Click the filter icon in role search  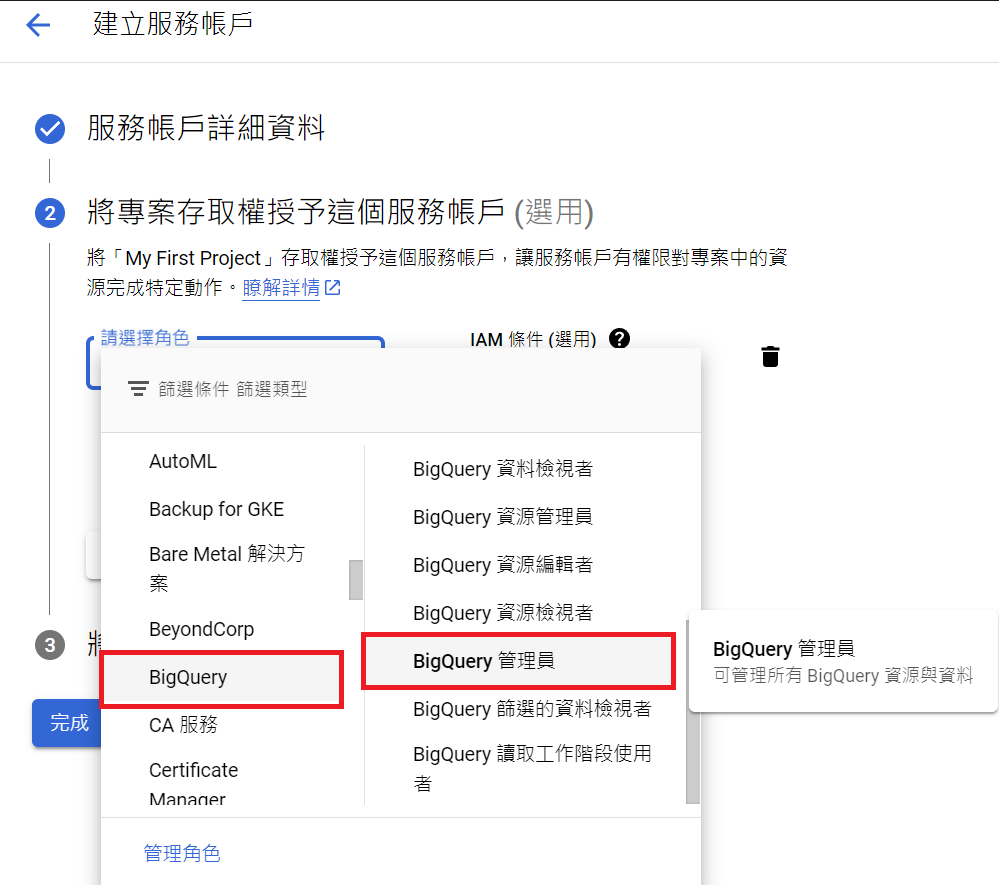[x=138, y=389]
